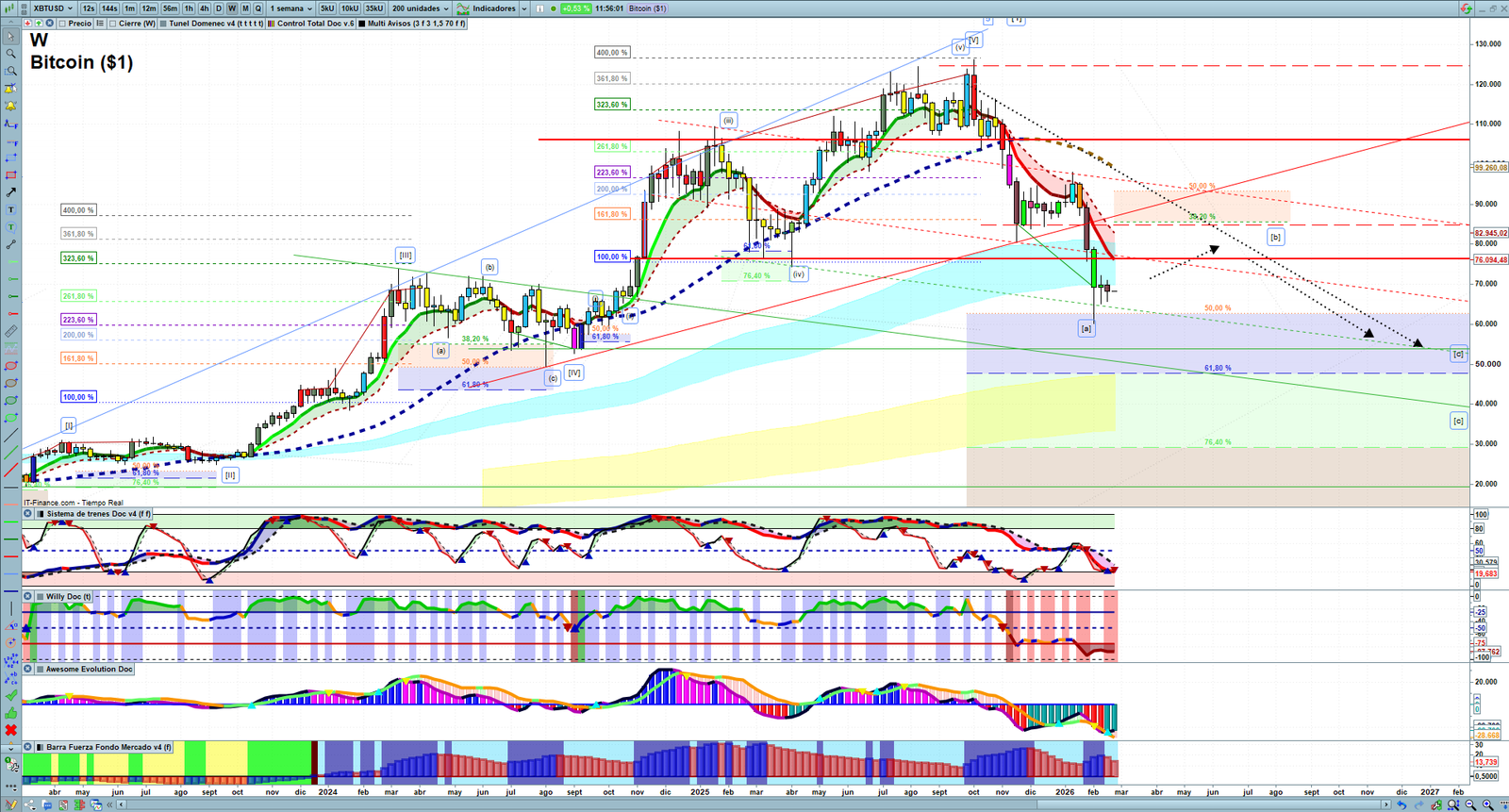Switch to the 12s timeframe
The image size is (1509, 812).
click(x=88, y=8)
